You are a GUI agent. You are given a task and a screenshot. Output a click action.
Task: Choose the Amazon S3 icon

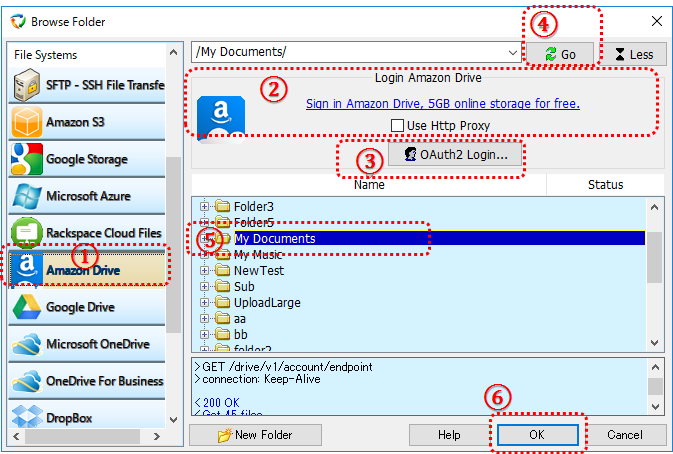[x=27, y=122]
